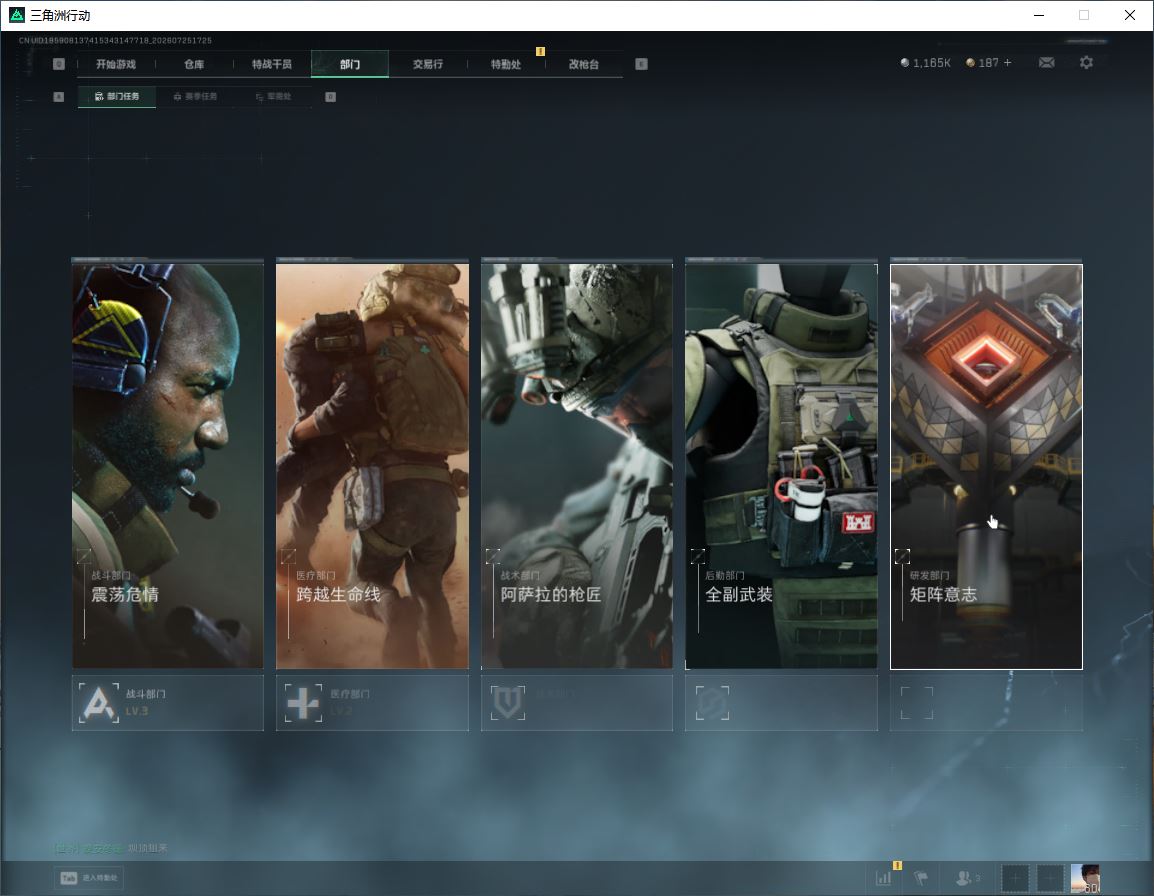Click the Tab 进入特勤处 button
The width and height of the screenshot is (1154, 896).
[89, 878]
